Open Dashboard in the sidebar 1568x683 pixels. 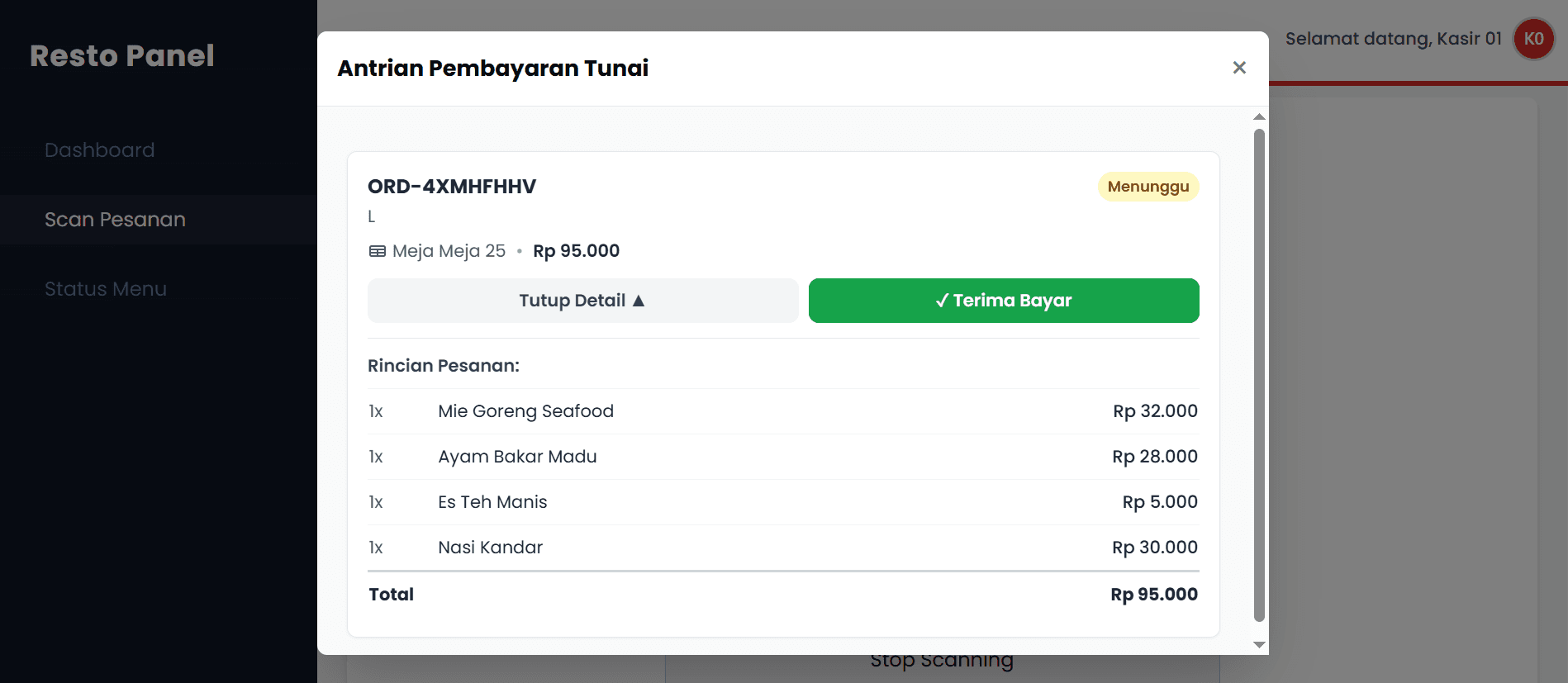point(100,150)
